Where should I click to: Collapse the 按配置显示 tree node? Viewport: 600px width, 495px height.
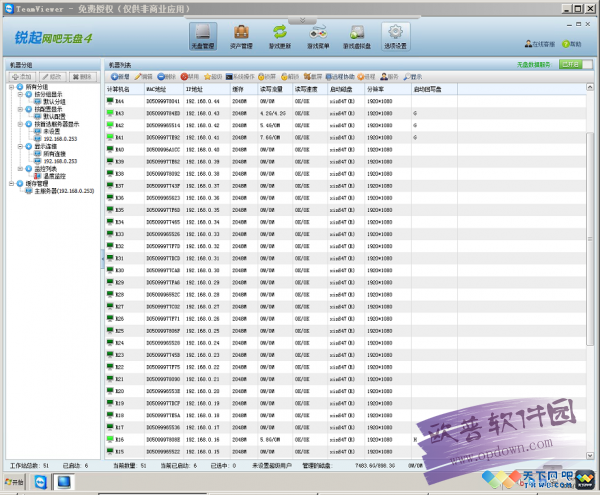coord(20,109)
